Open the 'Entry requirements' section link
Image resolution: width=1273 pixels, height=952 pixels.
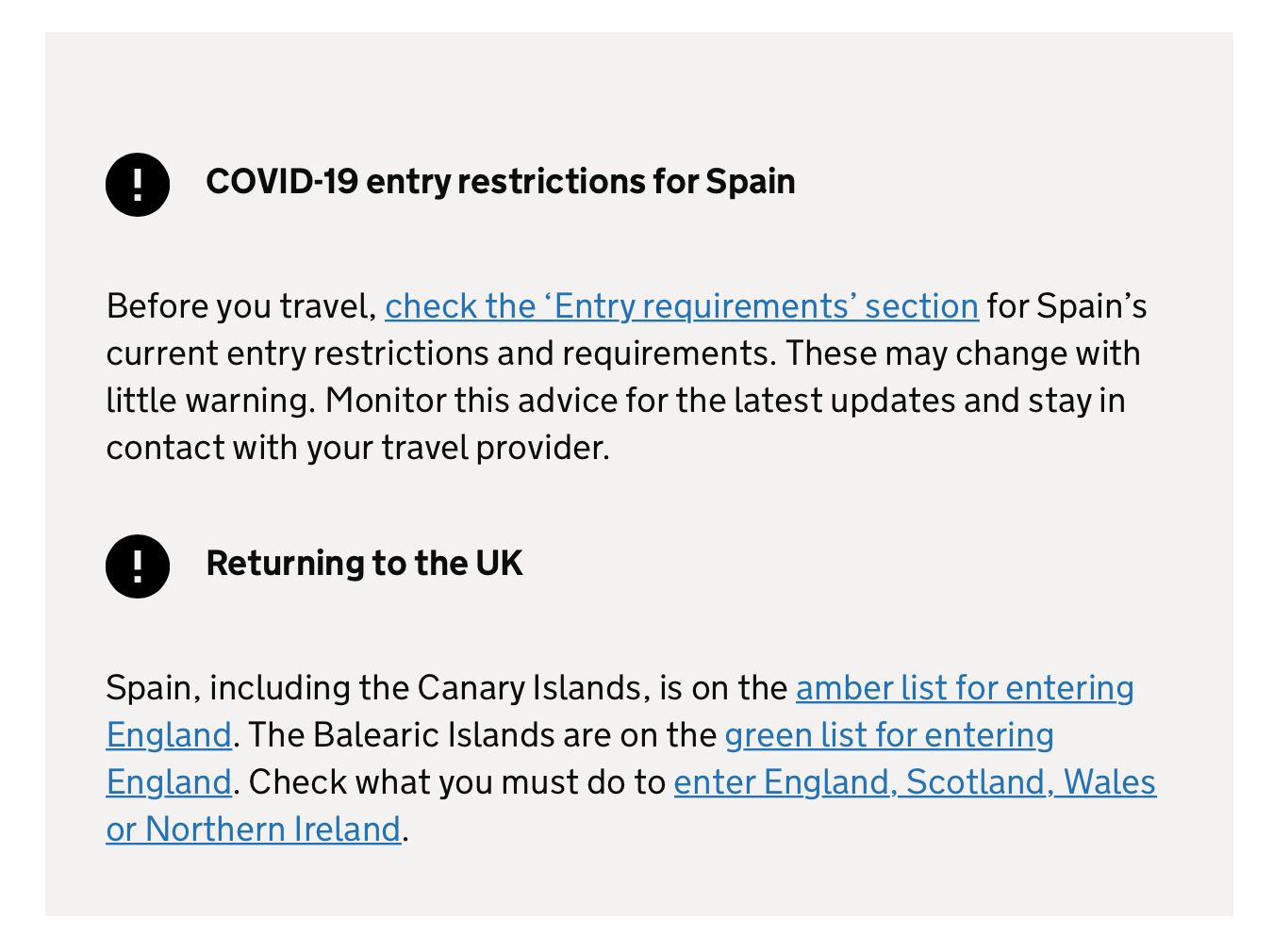(x=681, y=306)
